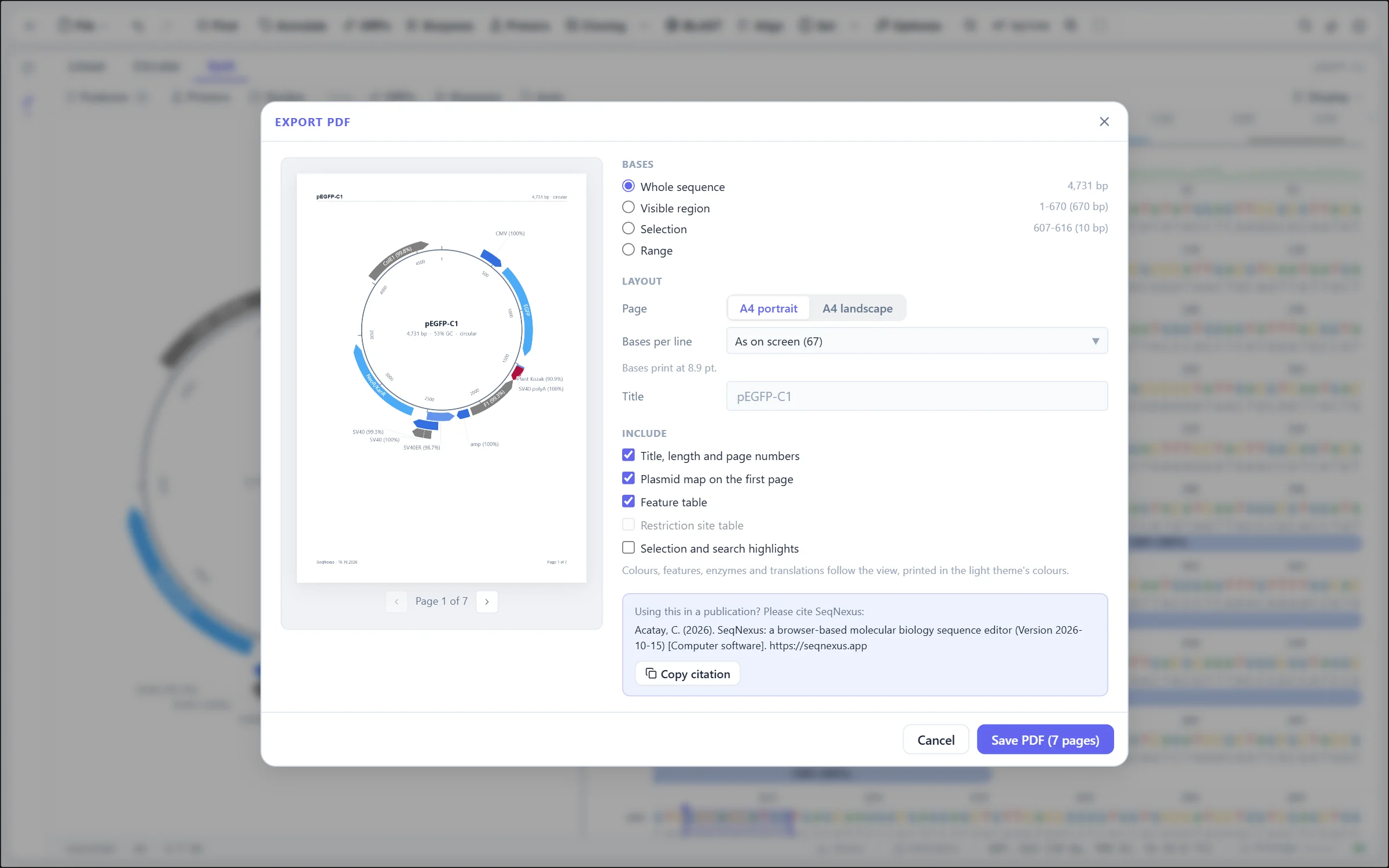Click the Title input field
Image resolution: width=1389 pixels, height=868 pixels.
[917, 396]
